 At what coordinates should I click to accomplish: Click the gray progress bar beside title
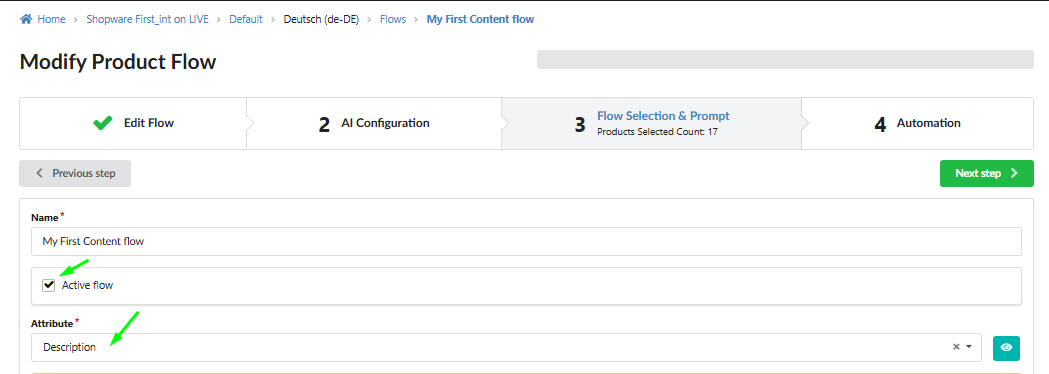pos(785,59)
